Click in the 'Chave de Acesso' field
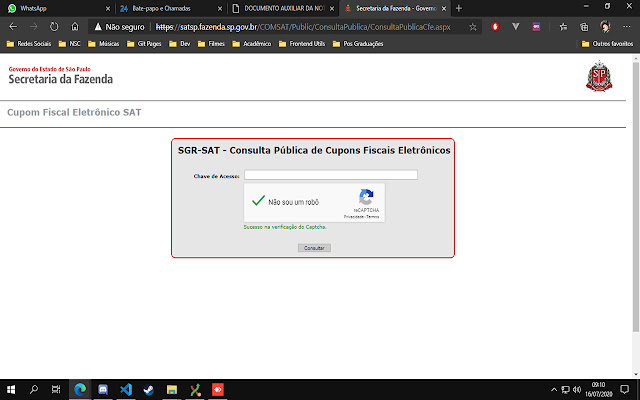Image resolution: width=640 pixels, height=400 pixels. 331,175
